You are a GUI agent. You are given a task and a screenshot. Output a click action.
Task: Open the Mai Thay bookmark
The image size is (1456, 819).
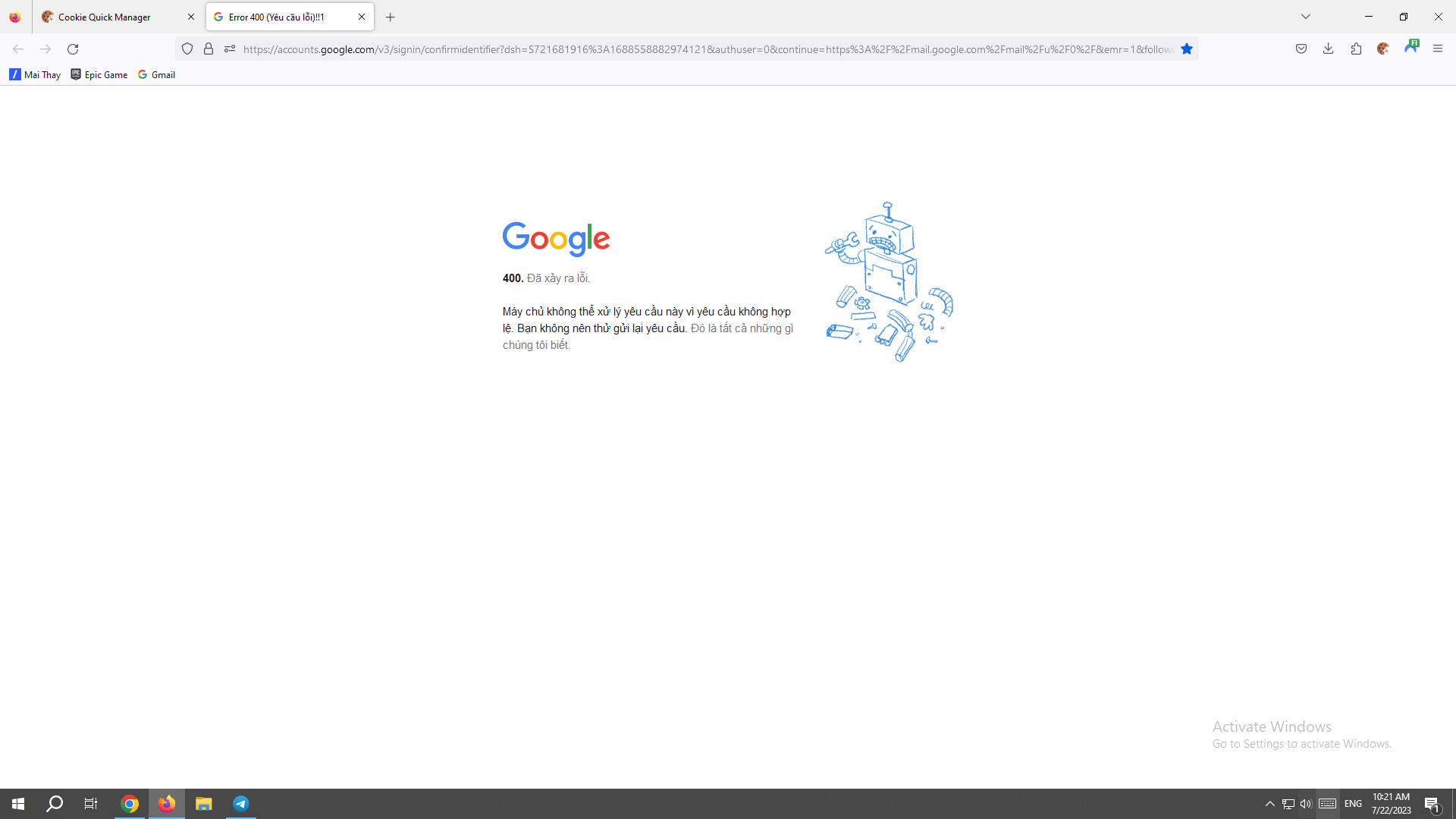click(35, 74)
